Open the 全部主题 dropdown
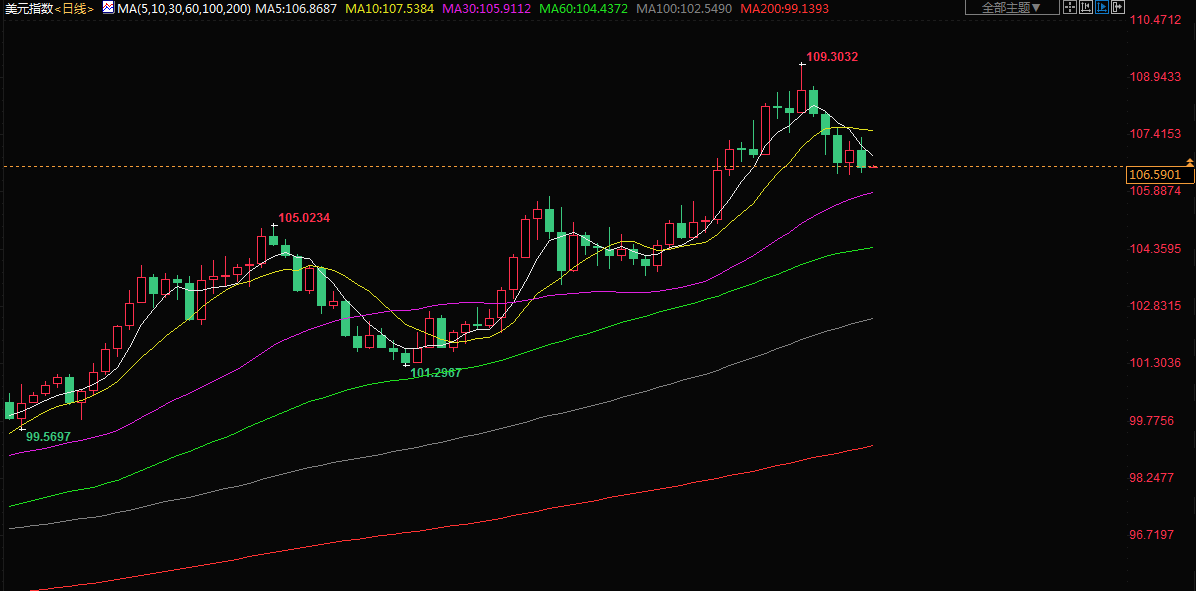This screenshot has width=1196, height=591. 1019,8
